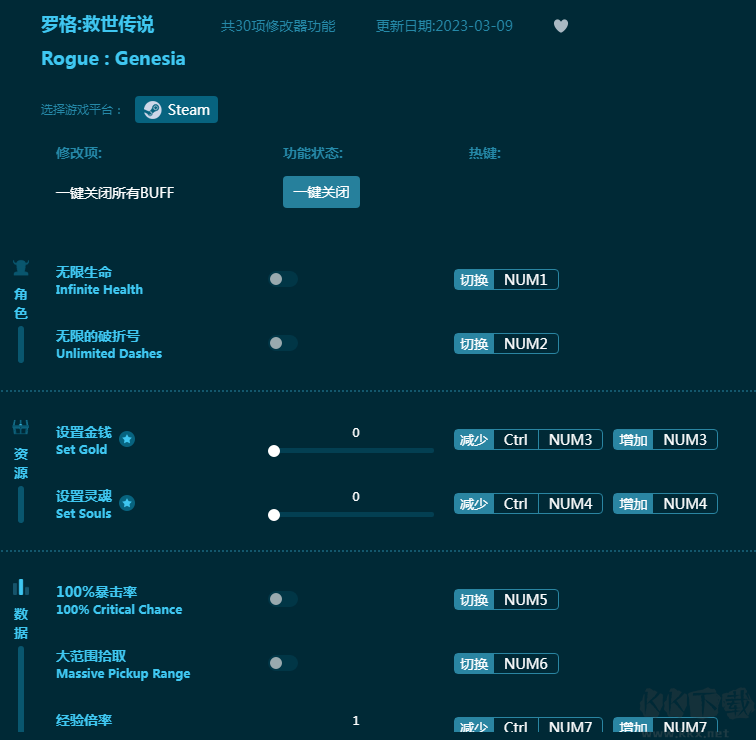This screenshot has width=756, height=740.
Task: Turn on 100% Critical Chance
Action: point(283,599)
